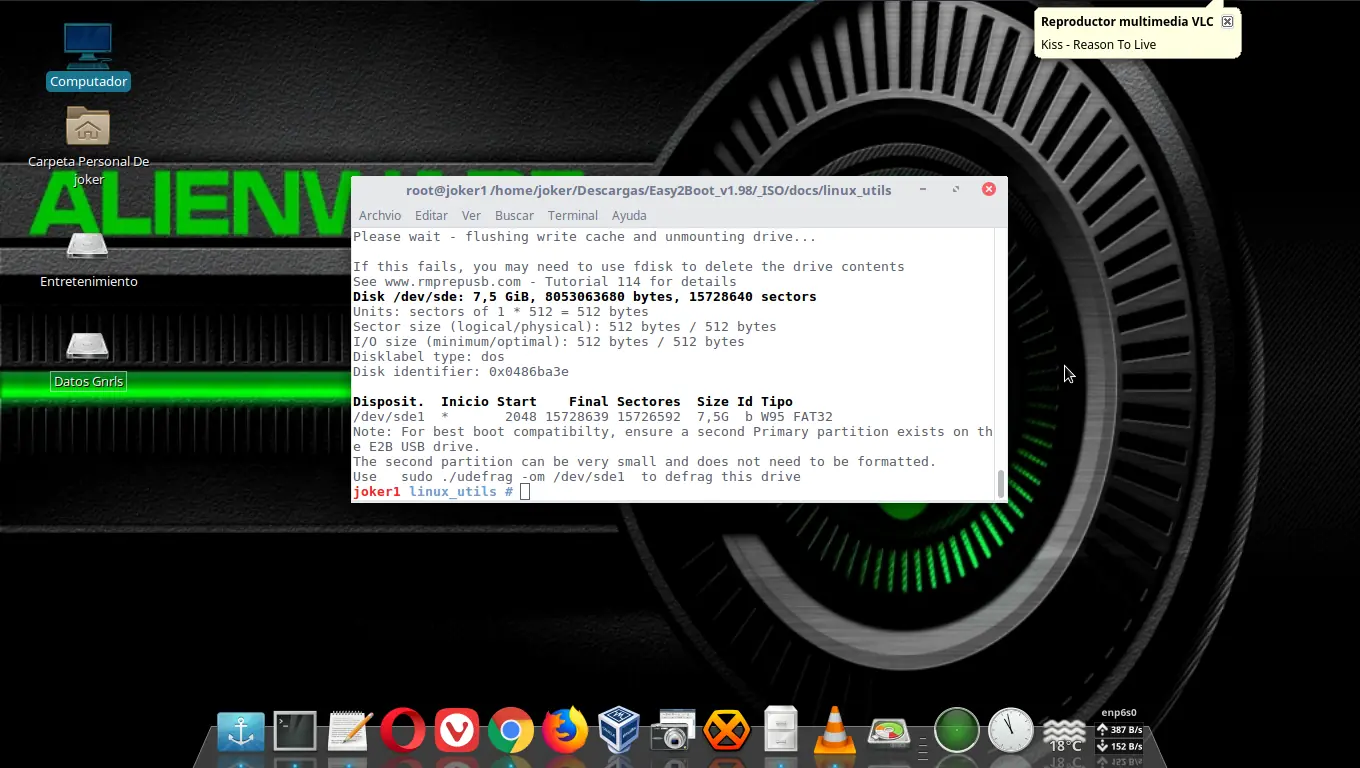Image resolution: width=1360 pixels, height=768 pixels.
Task: Open Carpeta Personal De joker folder
Action: (x=88, y=128)
